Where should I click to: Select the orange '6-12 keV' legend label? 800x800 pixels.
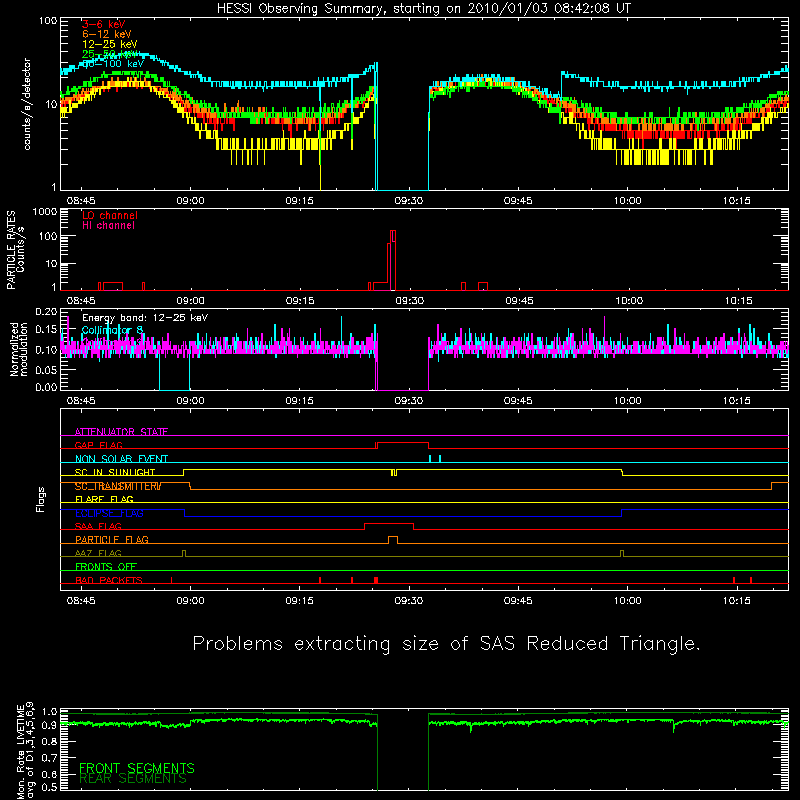pyautogui.click(x=107, y=34)
